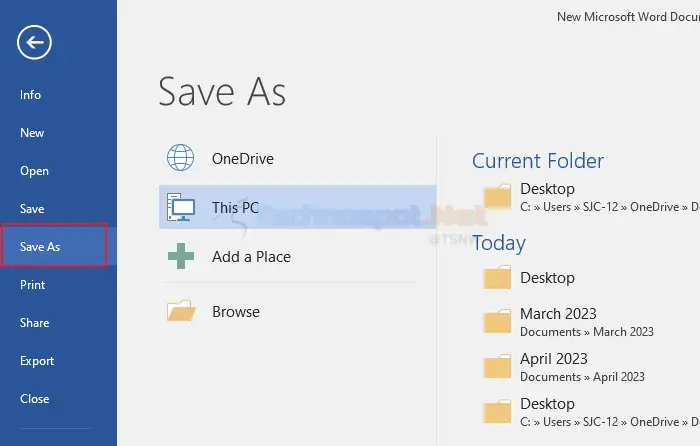Screen dimensions: 700x446
Task: Click the OneDrive globe icon
Action: coord(180,158)
